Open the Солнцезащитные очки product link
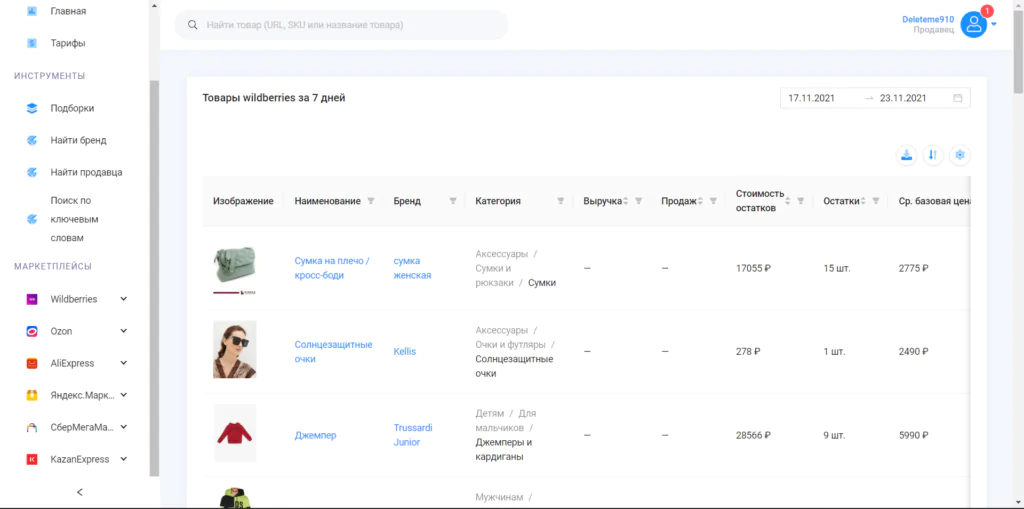1024x509 pixels. click(x=333, y=351)
